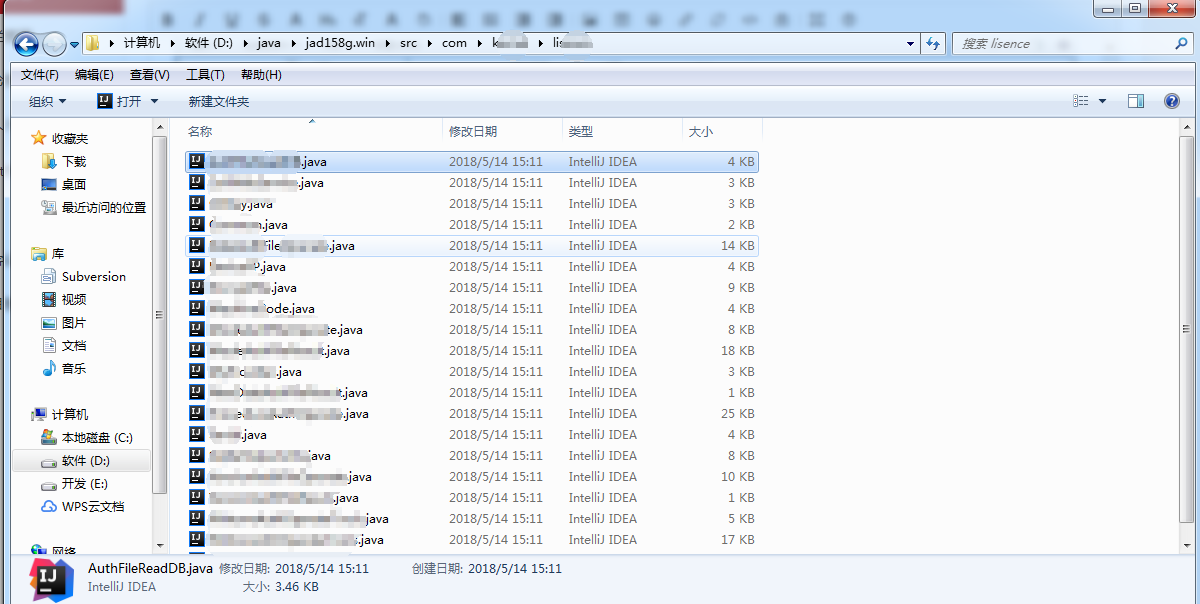The height and width of the screenshot is (604, 1200).
Task: Expand the arrow after com in the address path
Action: (x=479, y=44)
